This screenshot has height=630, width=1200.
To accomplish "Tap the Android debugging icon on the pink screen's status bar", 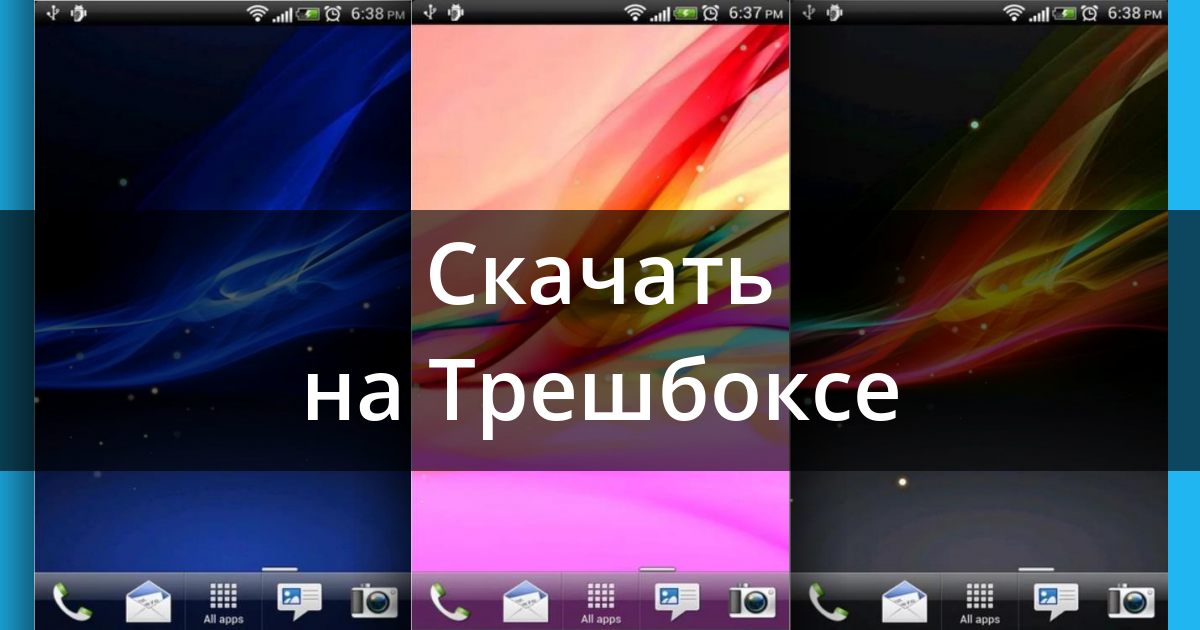I will click(x=456, y=12).
